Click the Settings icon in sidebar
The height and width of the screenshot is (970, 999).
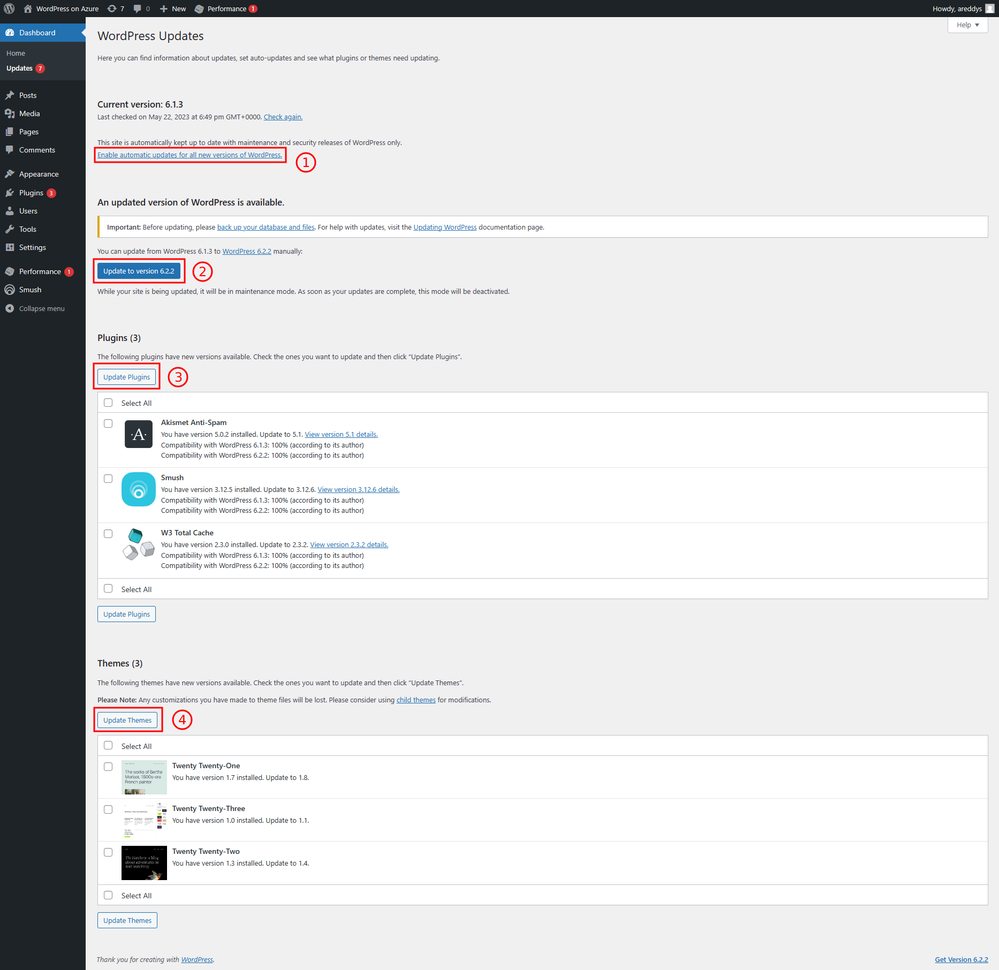10,247
